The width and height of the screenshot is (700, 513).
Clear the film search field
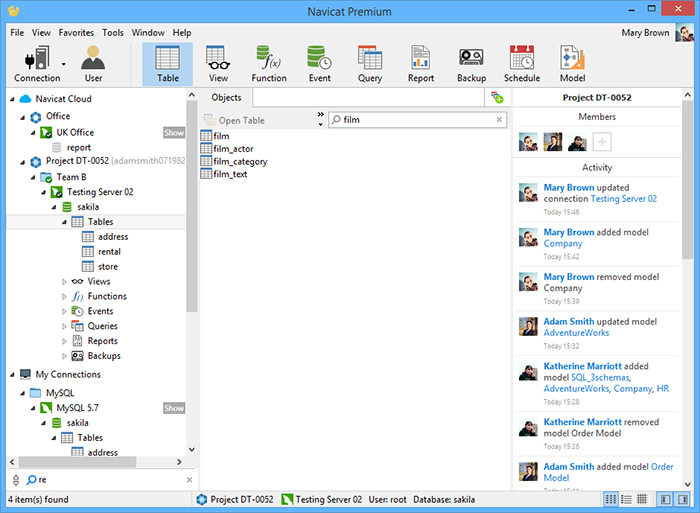click(x=499, y=120)
